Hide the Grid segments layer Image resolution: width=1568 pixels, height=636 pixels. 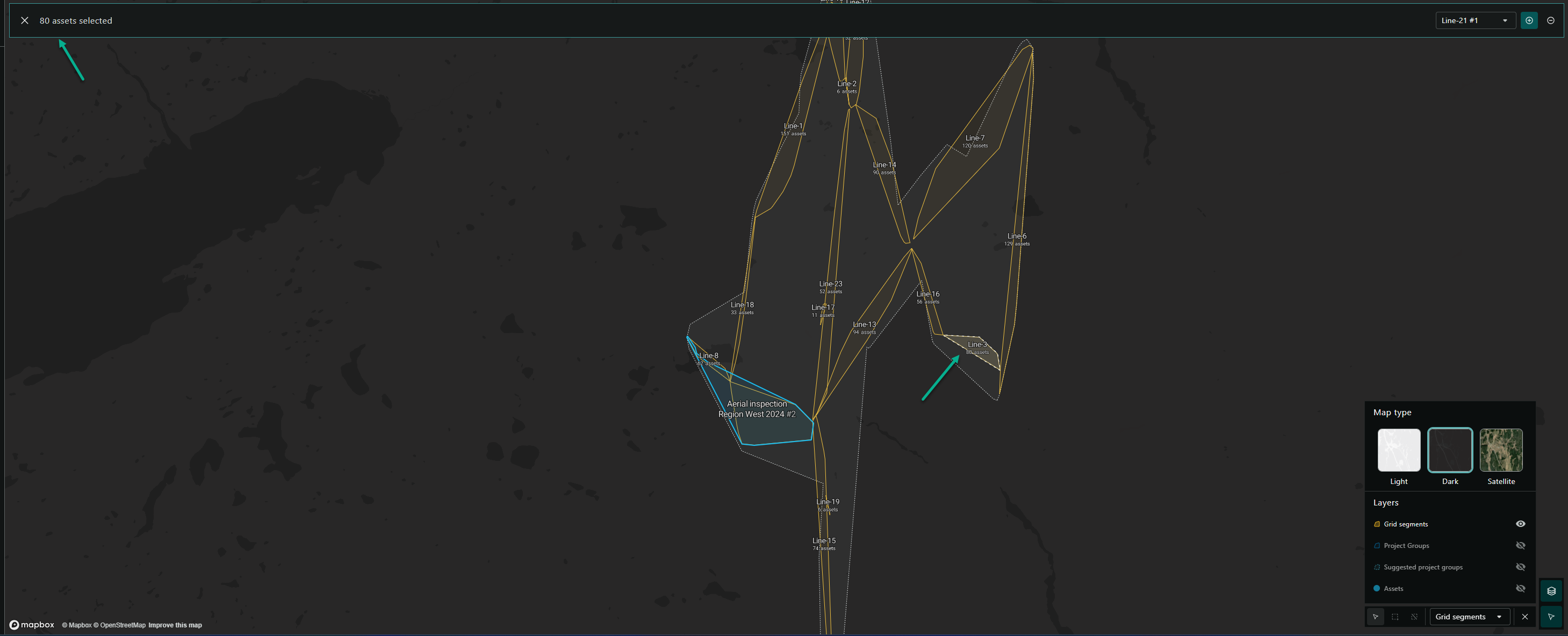(x=1520, y=524)
